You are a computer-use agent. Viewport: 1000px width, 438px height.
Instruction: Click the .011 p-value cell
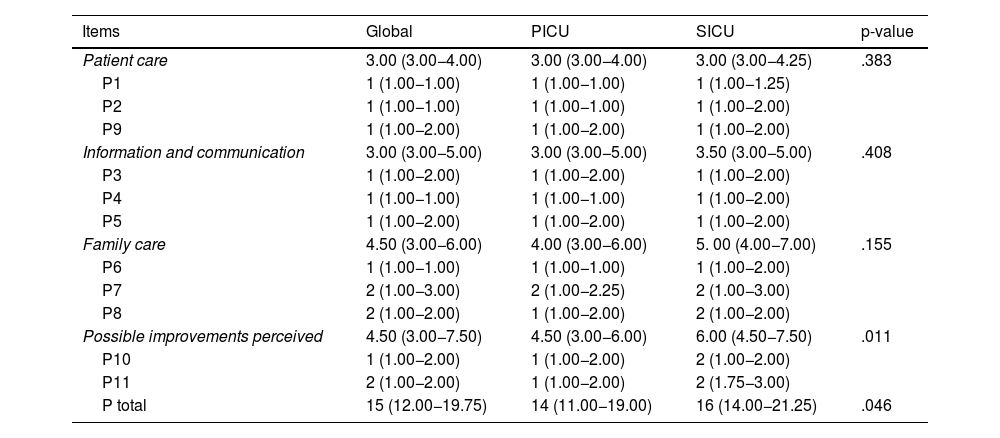point(873,336)
